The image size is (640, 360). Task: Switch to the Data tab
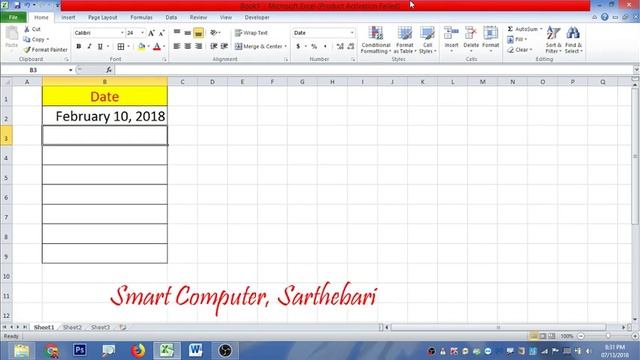pos(171,18)
